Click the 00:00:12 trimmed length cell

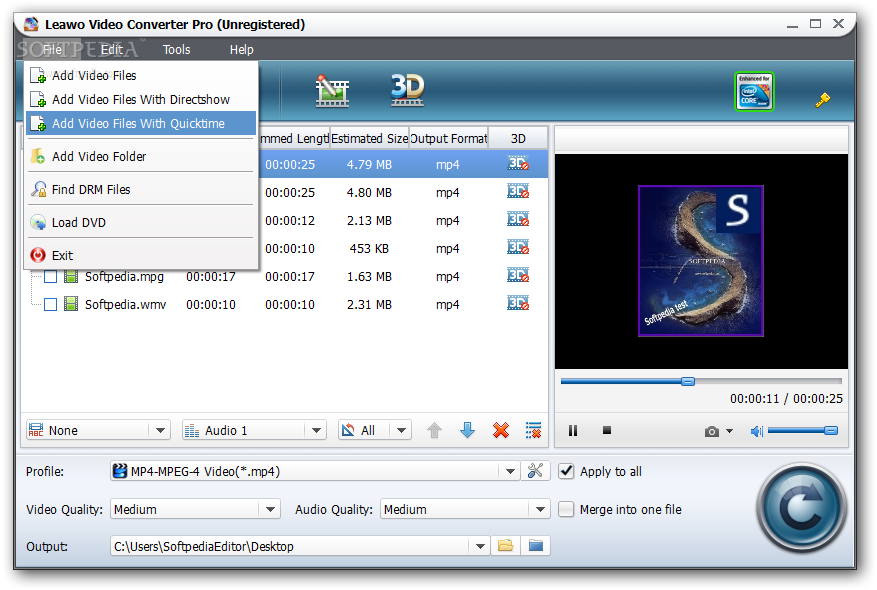pos(290,221)
